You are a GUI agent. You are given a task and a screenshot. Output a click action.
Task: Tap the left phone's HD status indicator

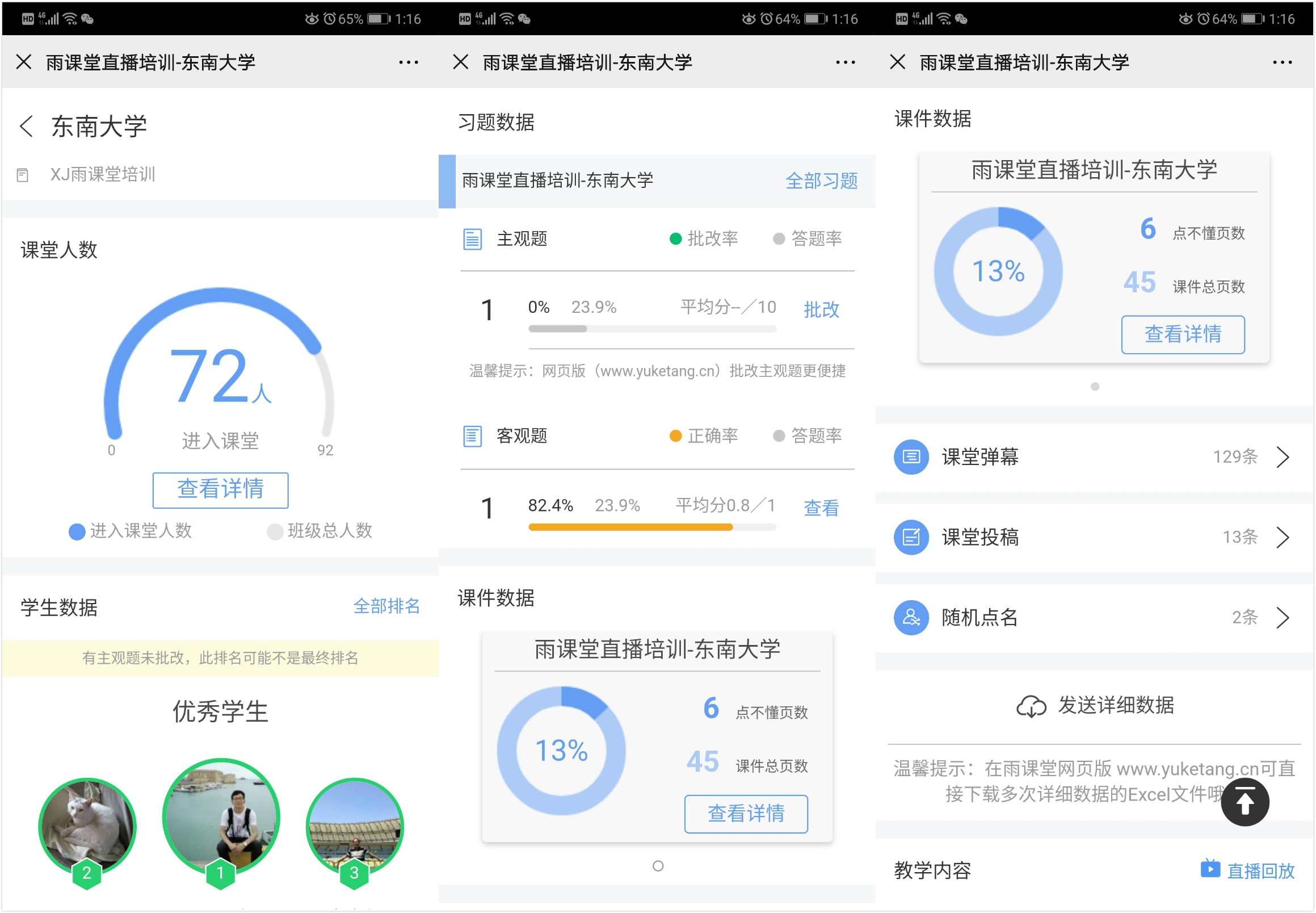[27, 19]
